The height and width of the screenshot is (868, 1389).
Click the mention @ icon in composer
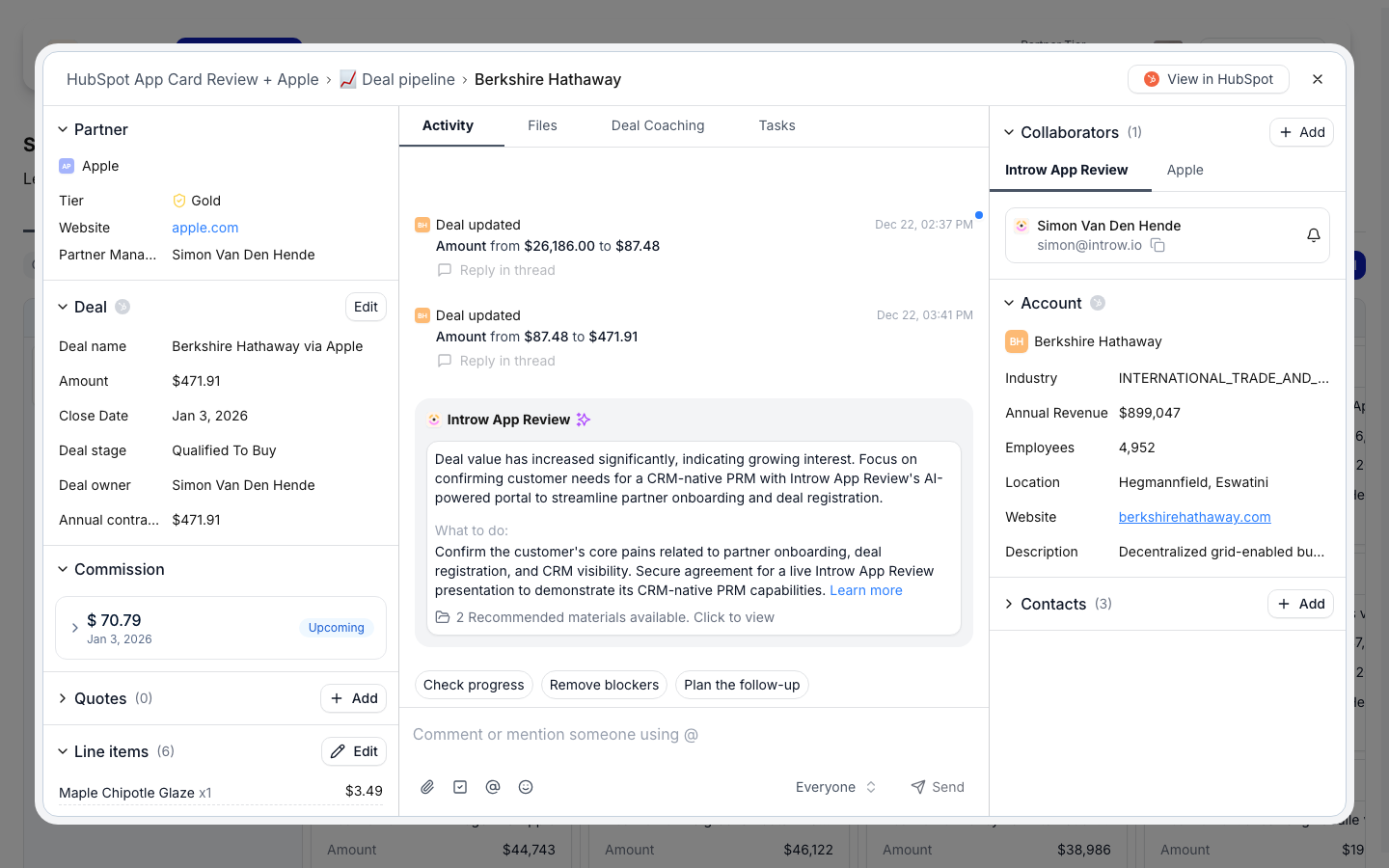tap(493, 787)
